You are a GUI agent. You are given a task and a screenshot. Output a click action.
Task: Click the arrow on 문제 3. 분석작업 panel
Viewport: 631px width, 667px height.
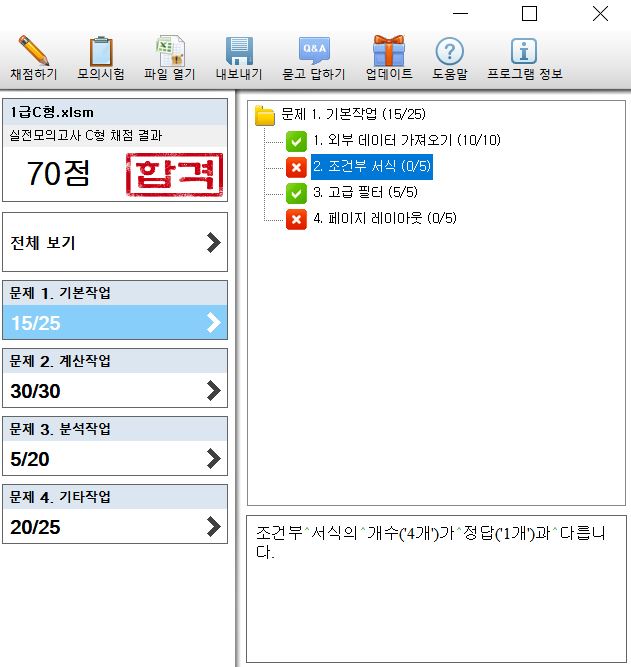[x=213, y=458]
